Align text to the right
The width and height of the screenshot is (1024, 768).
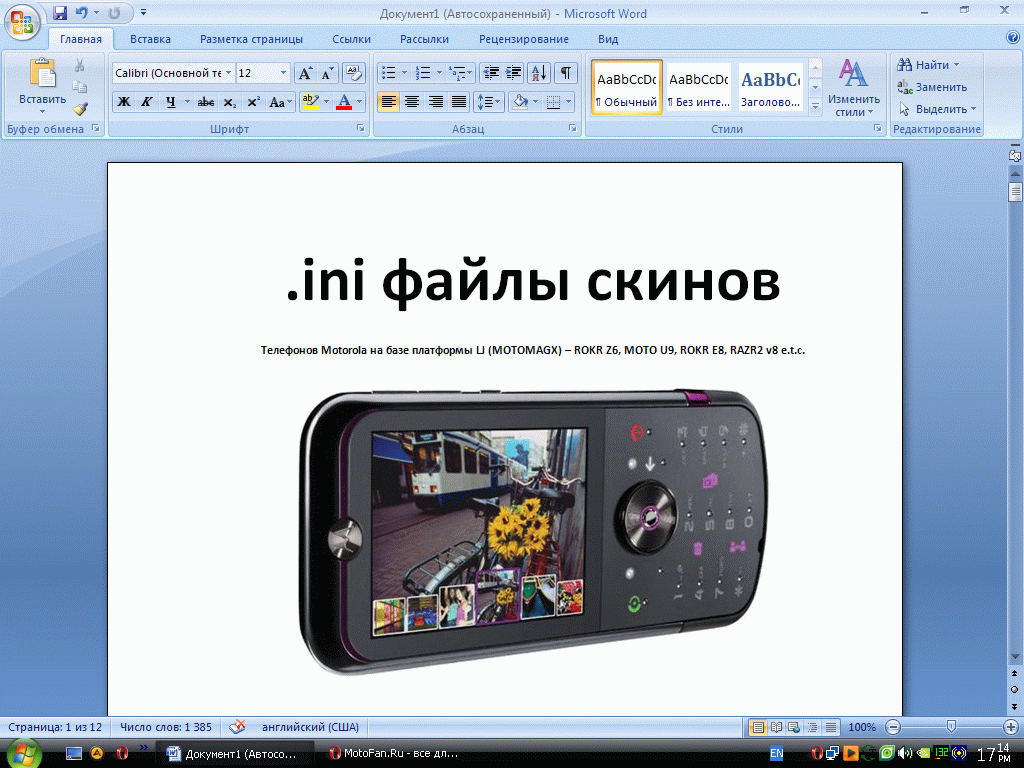436,102
